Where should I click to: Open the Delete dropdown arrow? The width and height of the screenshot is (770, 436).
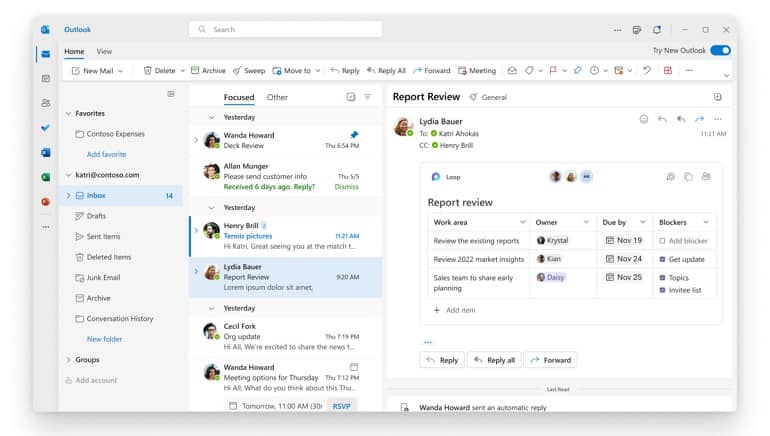coord(182,71)
